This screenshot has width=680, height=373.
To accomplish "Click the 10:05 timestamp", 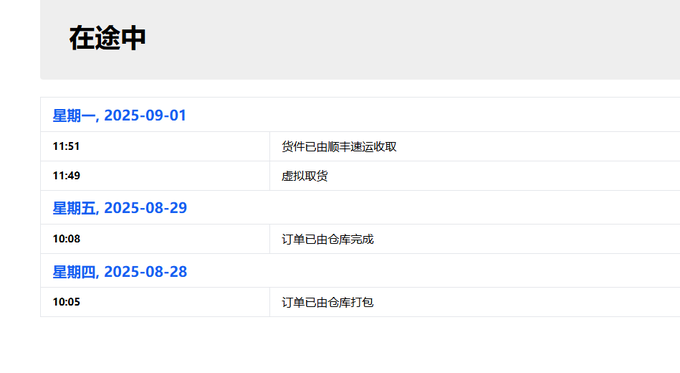I will [66, 302].
